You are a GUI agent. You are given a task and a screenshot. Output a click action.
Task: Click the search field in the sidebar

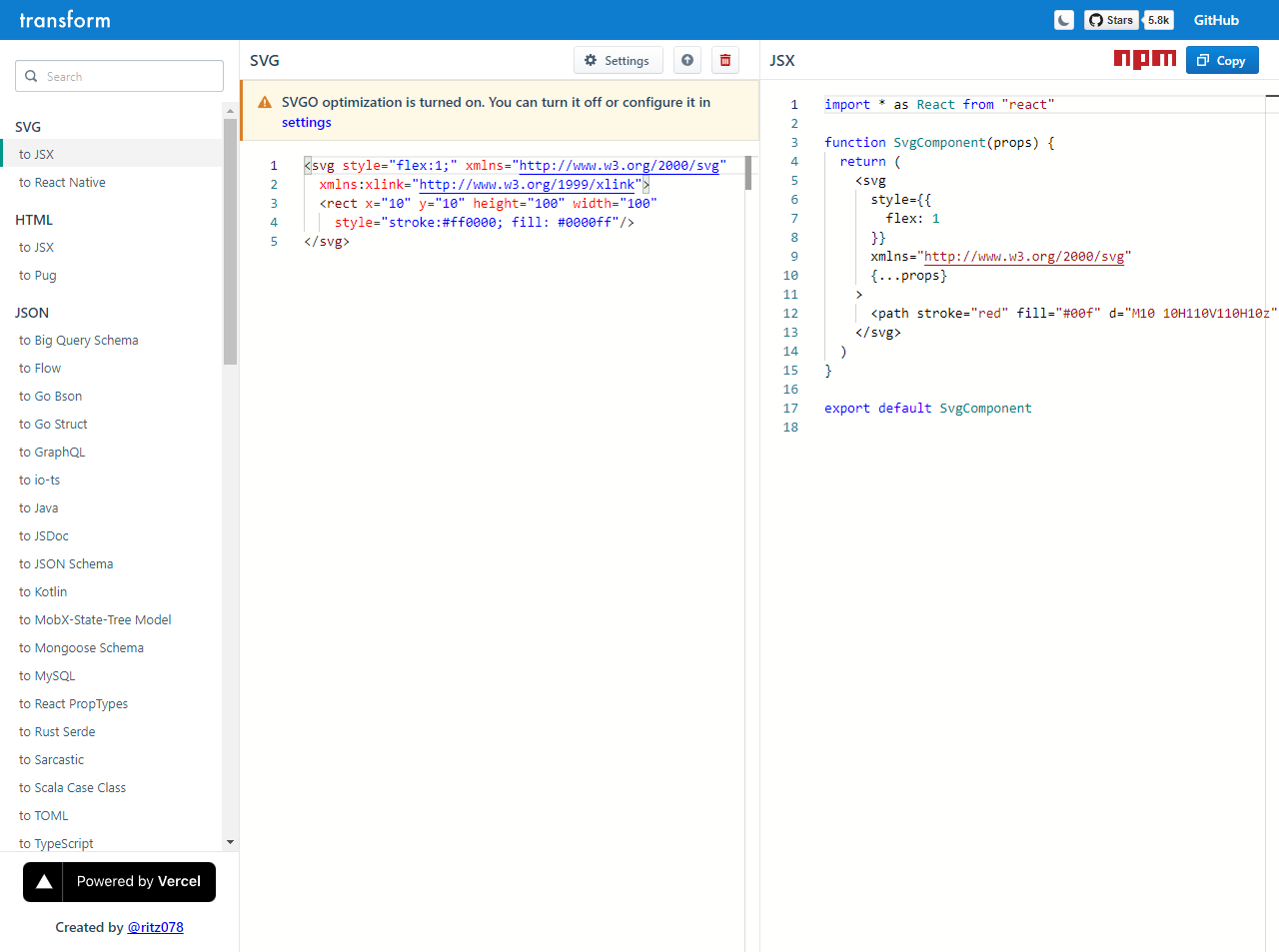(x=120, y=77)
